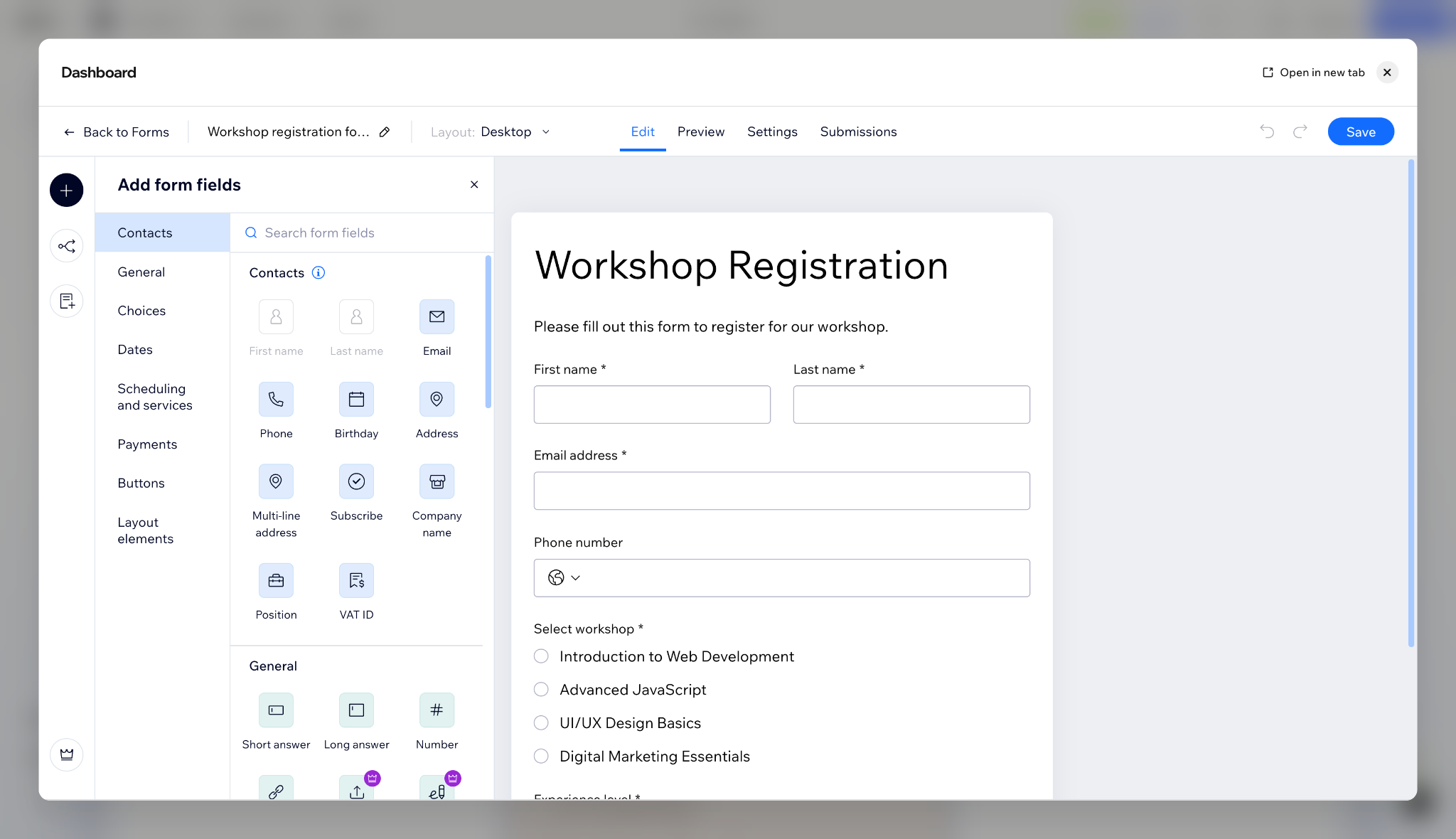The width and height of the screenshot is (1456, 839).
Task: Add the Subscribe checkbox field
Action: (x=356, y=482)
